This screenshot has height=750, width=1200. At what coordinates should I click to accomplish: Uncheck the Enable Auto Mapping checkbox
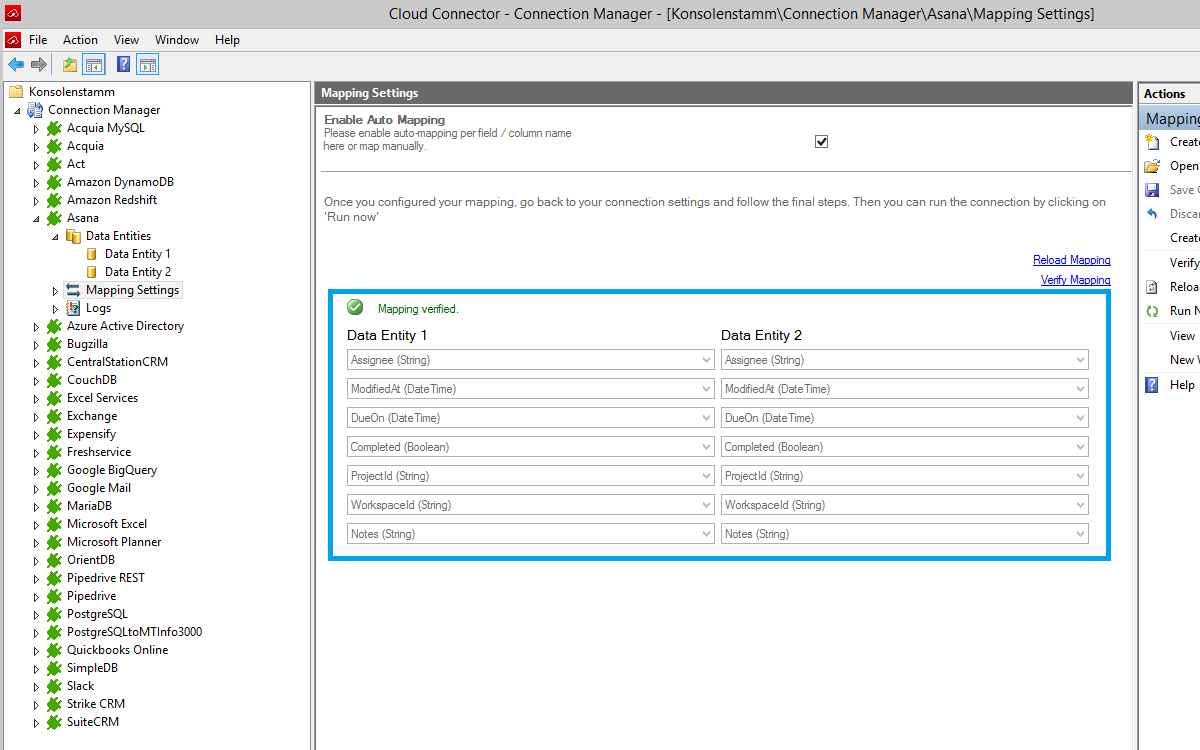821,142
